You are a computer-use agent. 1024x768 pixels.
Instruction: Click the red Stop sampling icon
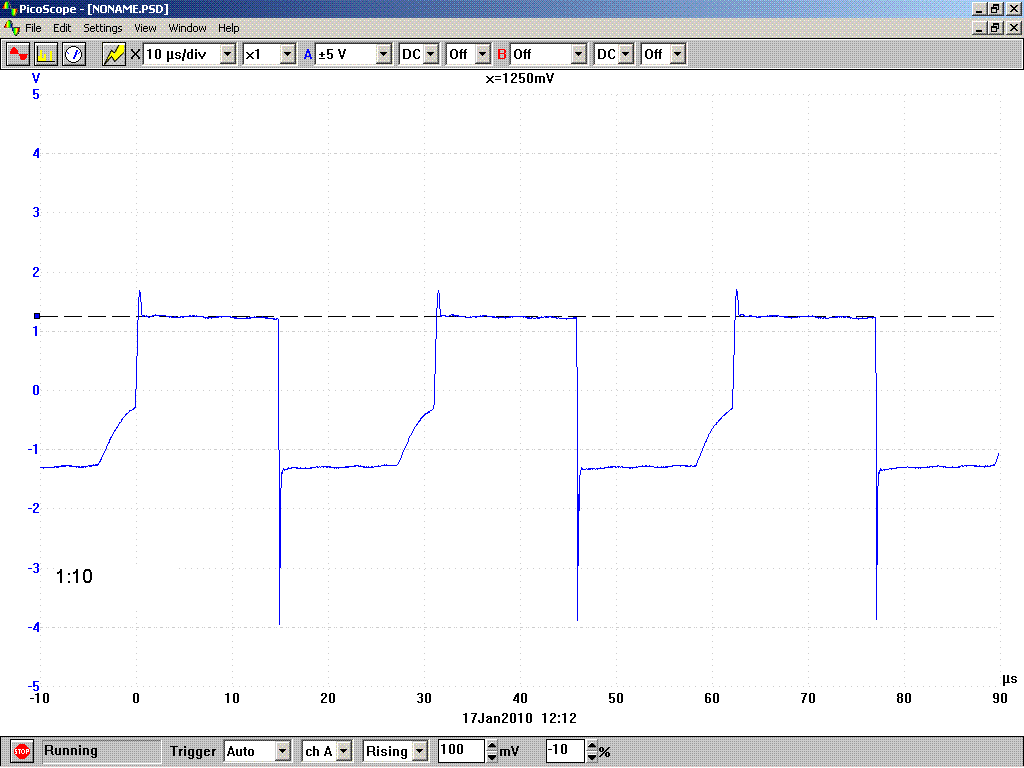coord(22,752)
